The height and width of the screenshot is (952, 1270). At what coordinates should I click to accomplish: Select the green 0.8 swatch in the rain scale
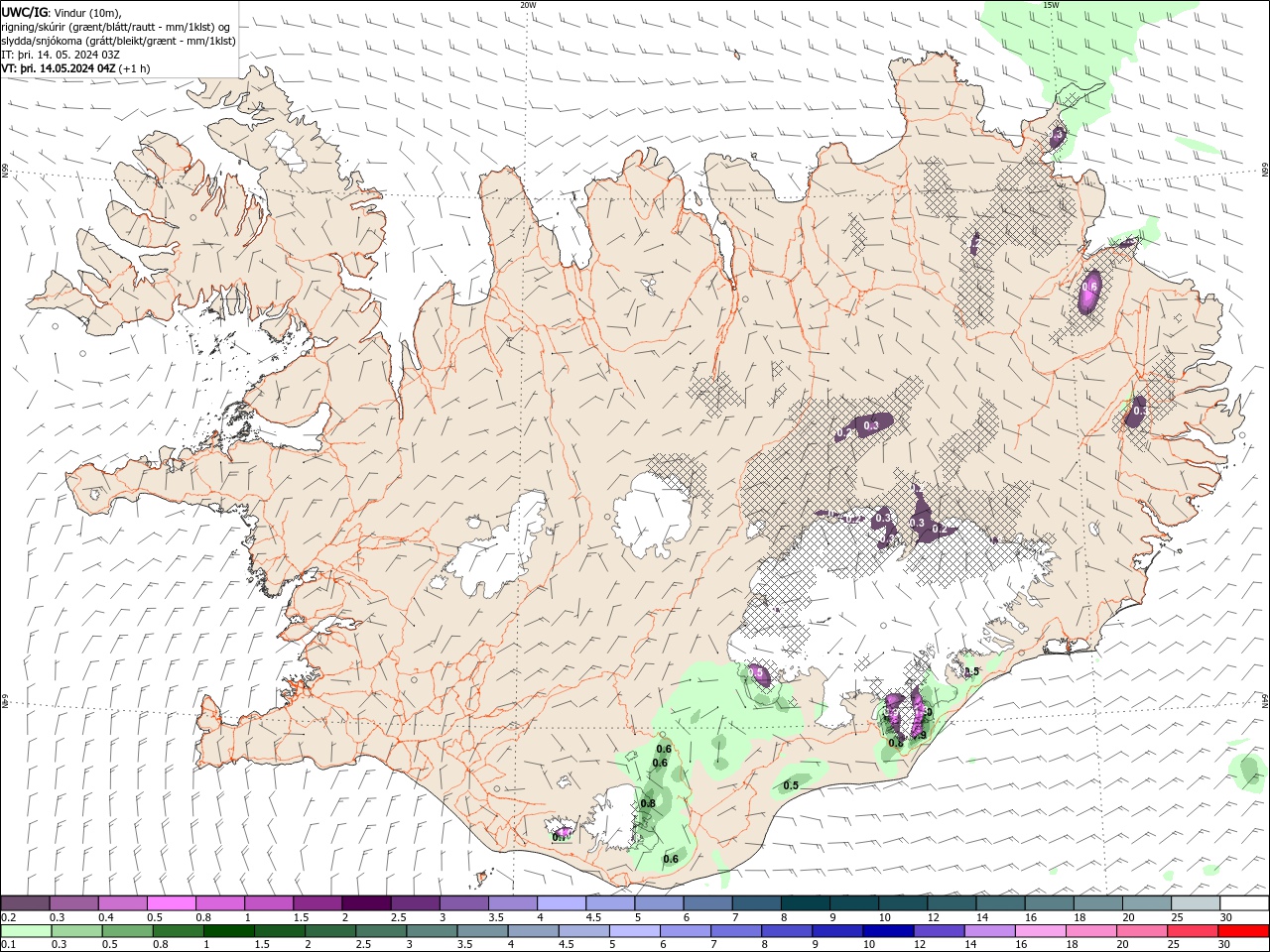point(178,931)
